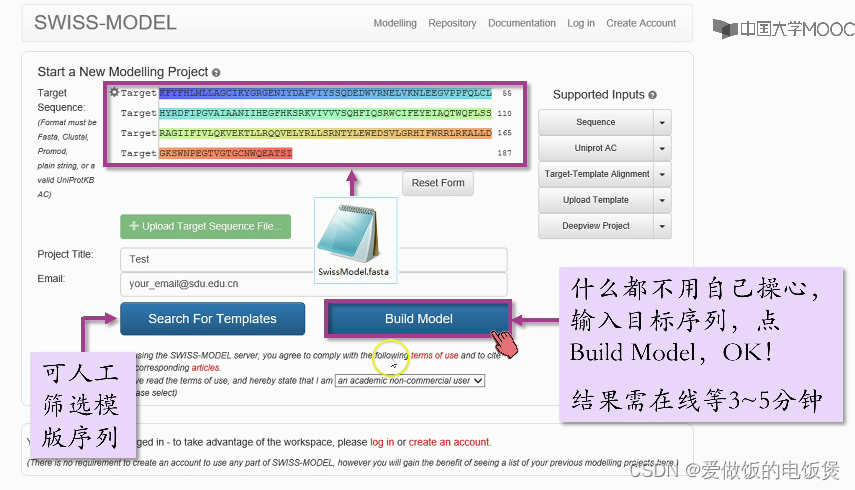
Task: Open the Documentation menu
Action: click(522, 23)
